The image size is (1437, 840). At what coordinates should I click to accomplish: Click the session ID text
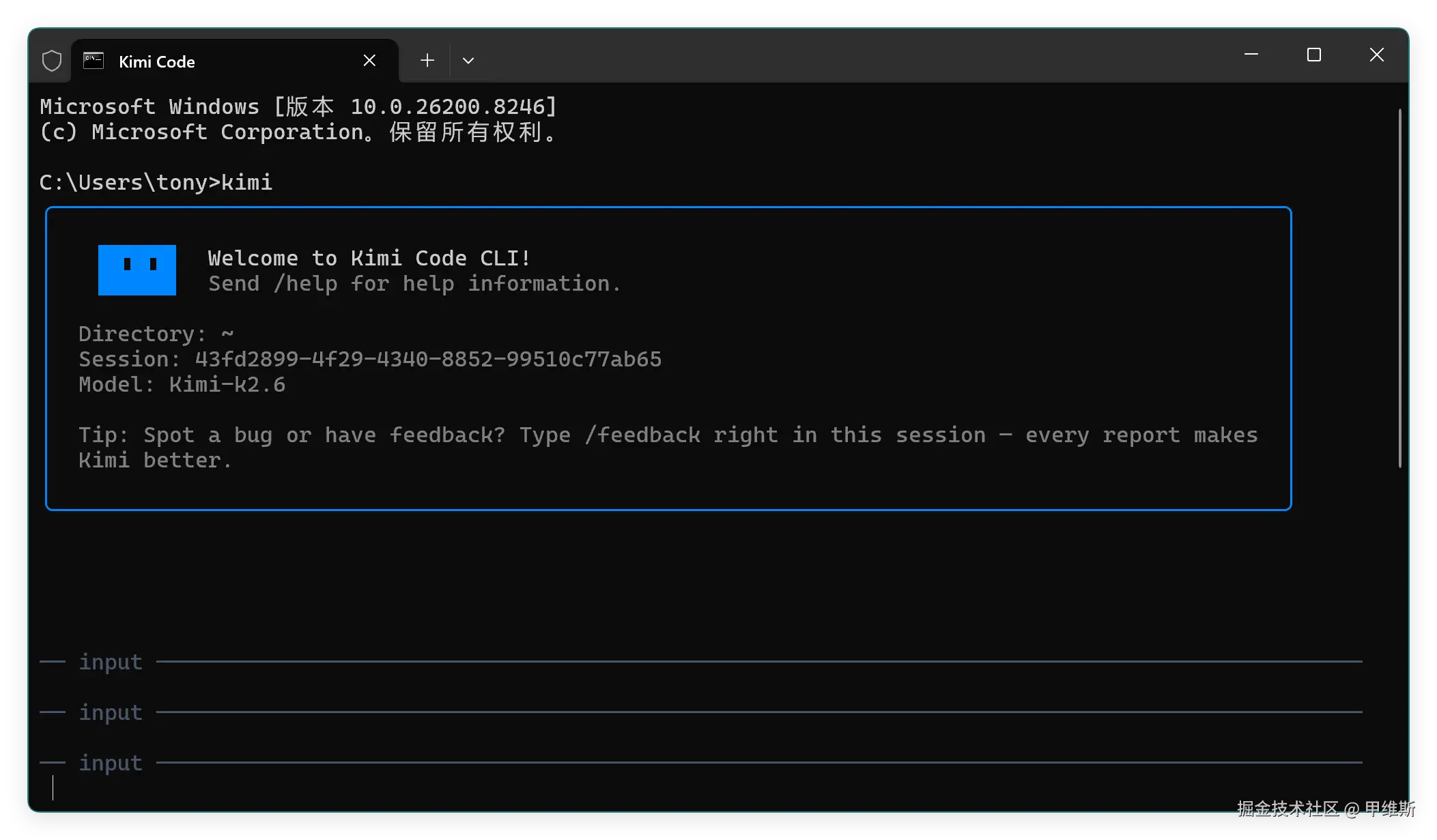point(428,359)
